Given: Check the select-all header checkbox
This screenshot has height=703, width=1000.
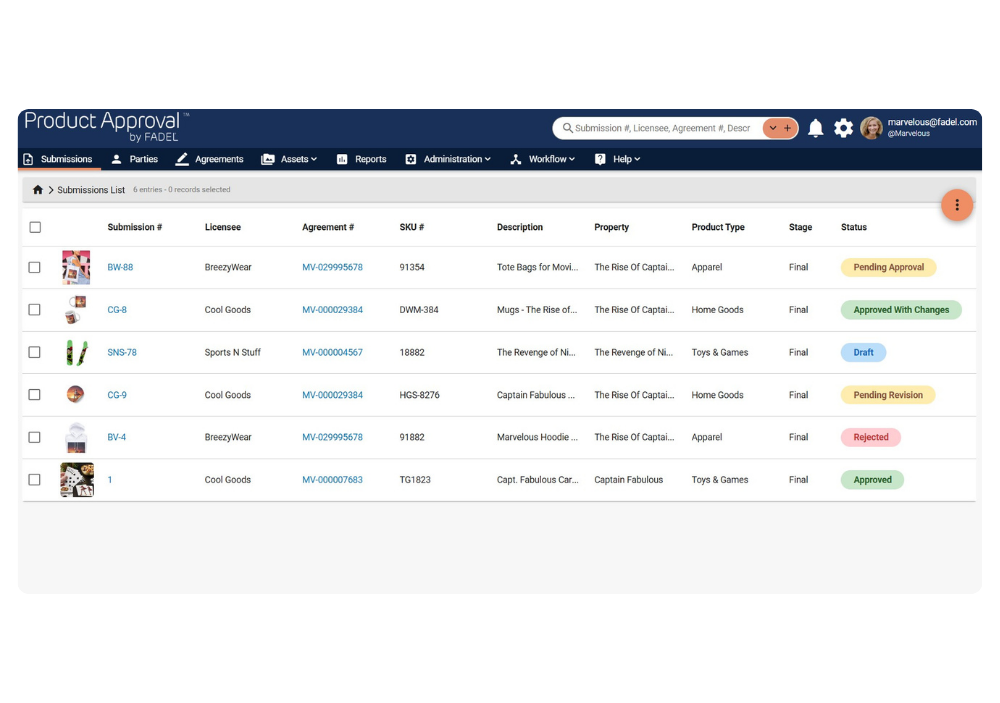Looking at the screenshot, I should pyautogui.click(x=35, y=227).
